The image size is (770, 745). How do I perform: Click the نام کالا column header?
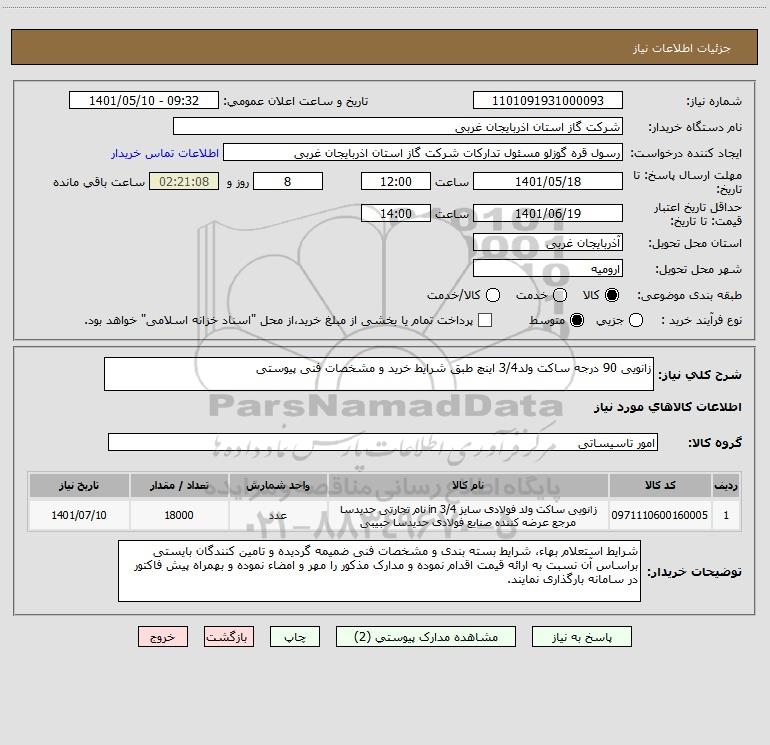(468, 485)
